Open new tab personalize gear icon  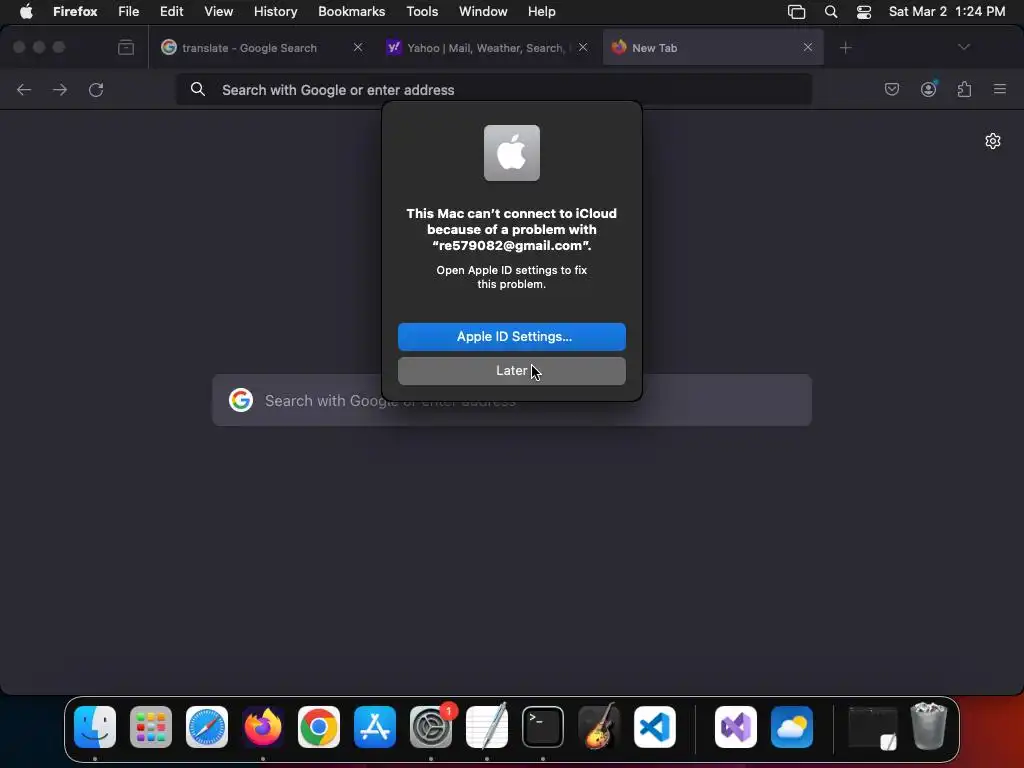(x=993, y=141)
